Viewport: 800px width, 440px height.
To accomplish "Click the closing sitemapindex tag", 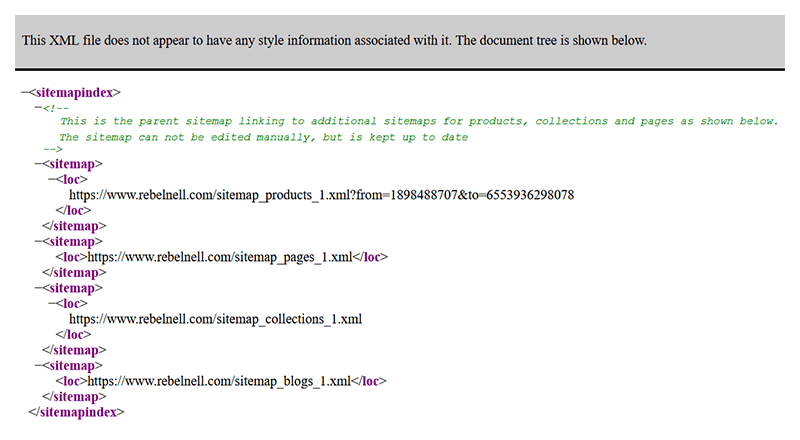I will [76, 411].
